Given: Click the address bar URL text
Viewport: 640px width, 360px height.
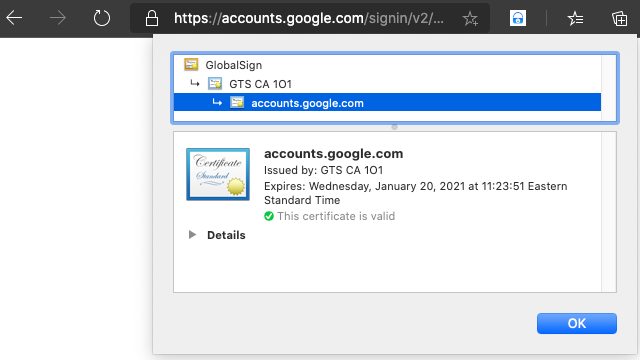Looking at the screenshot, I should tap(309, 18).
